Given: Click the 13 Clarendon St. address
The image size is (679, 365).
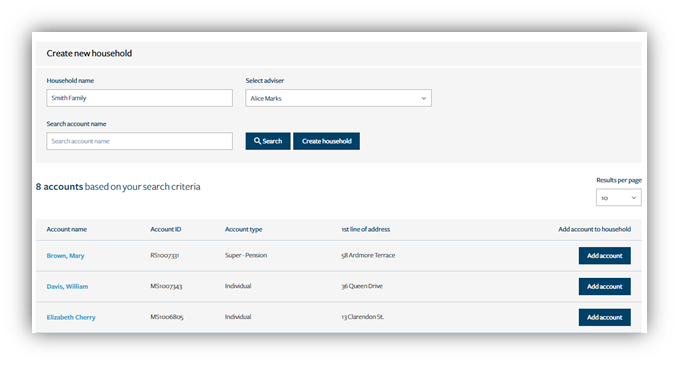Looking at the screenshot, I should click(x=362, y=317).
